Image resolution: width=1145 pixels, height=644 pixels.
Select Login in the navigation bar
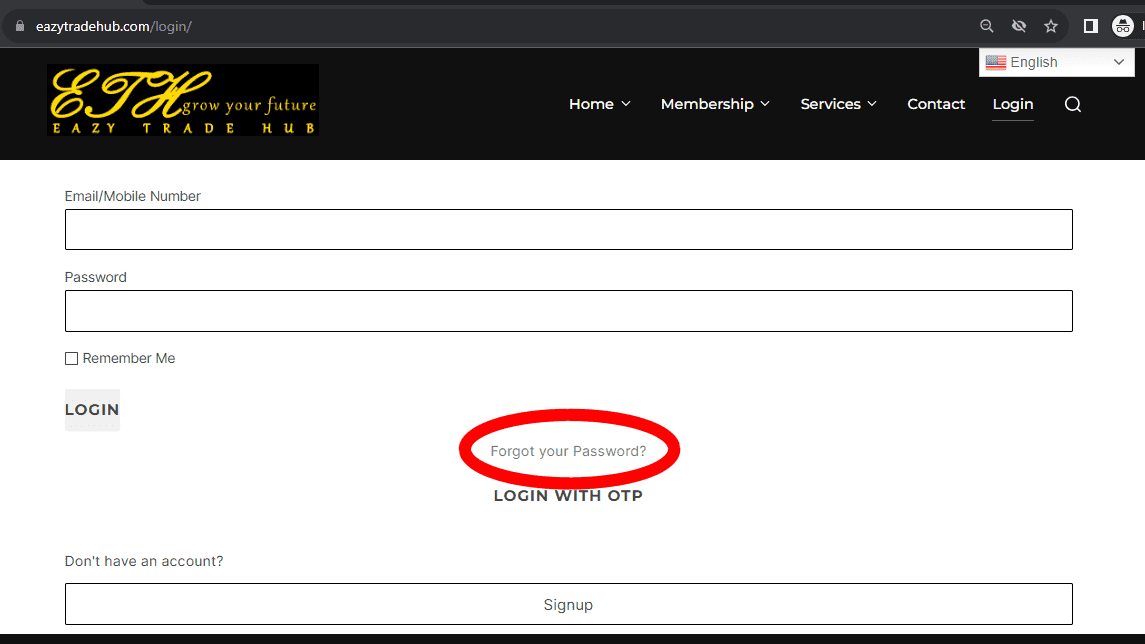click(x=1012, y=104)
